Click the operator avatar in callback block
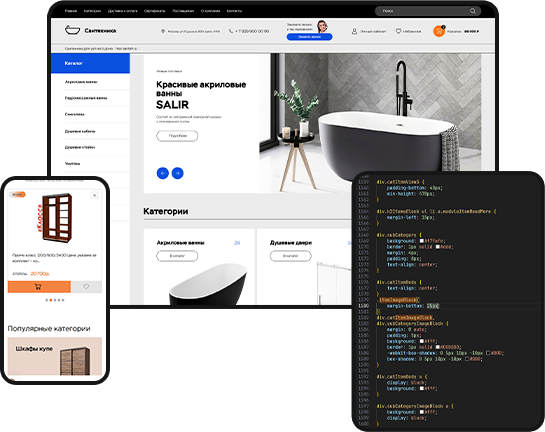The width and height of the screenshot is (545, 432). click(322, 26)
